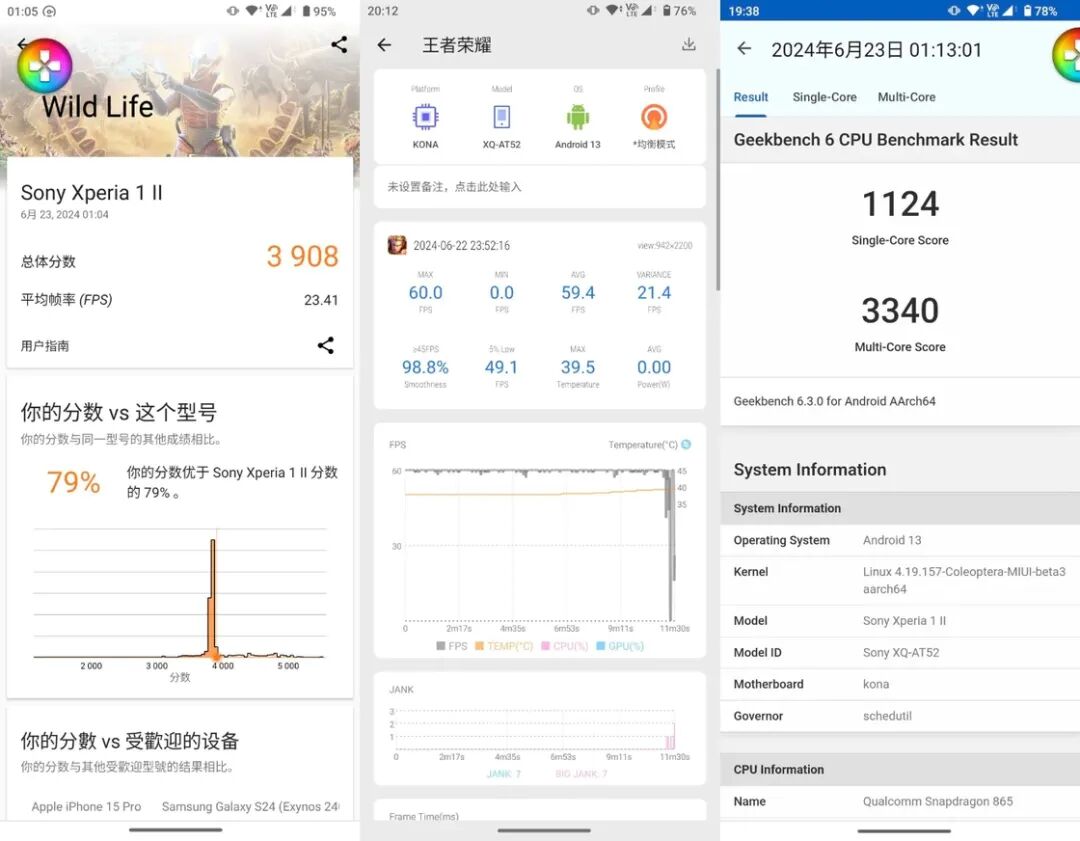The image size is (1080, 841).
Task: Tap the FPS and temperature line chart
Action: (539, 546)
